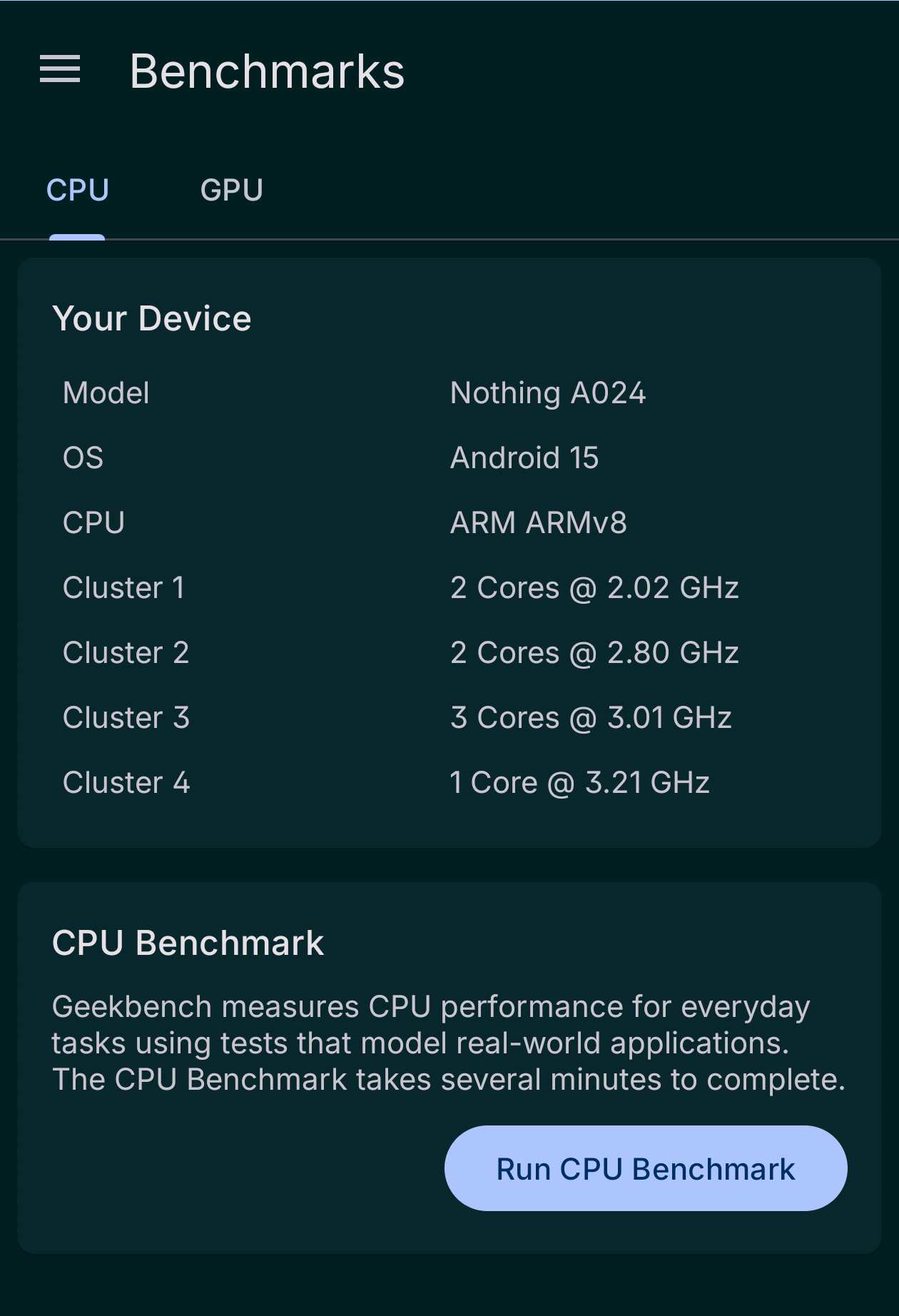Switch to the GPU tab
This screenshot has width=899, height=1316.
point(231,190)
